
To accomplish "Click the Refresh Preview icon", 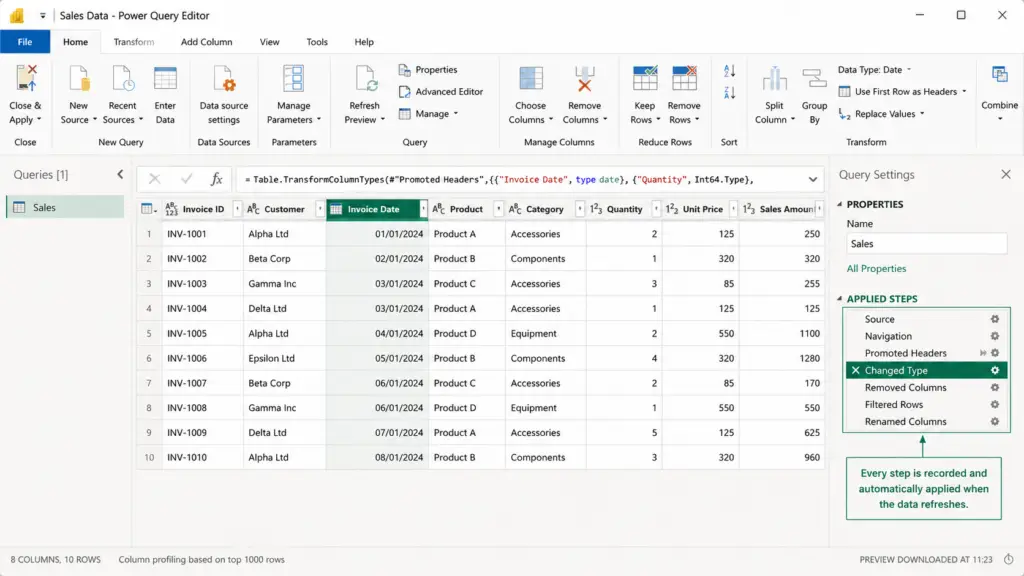I will click(x=365, y=78).
